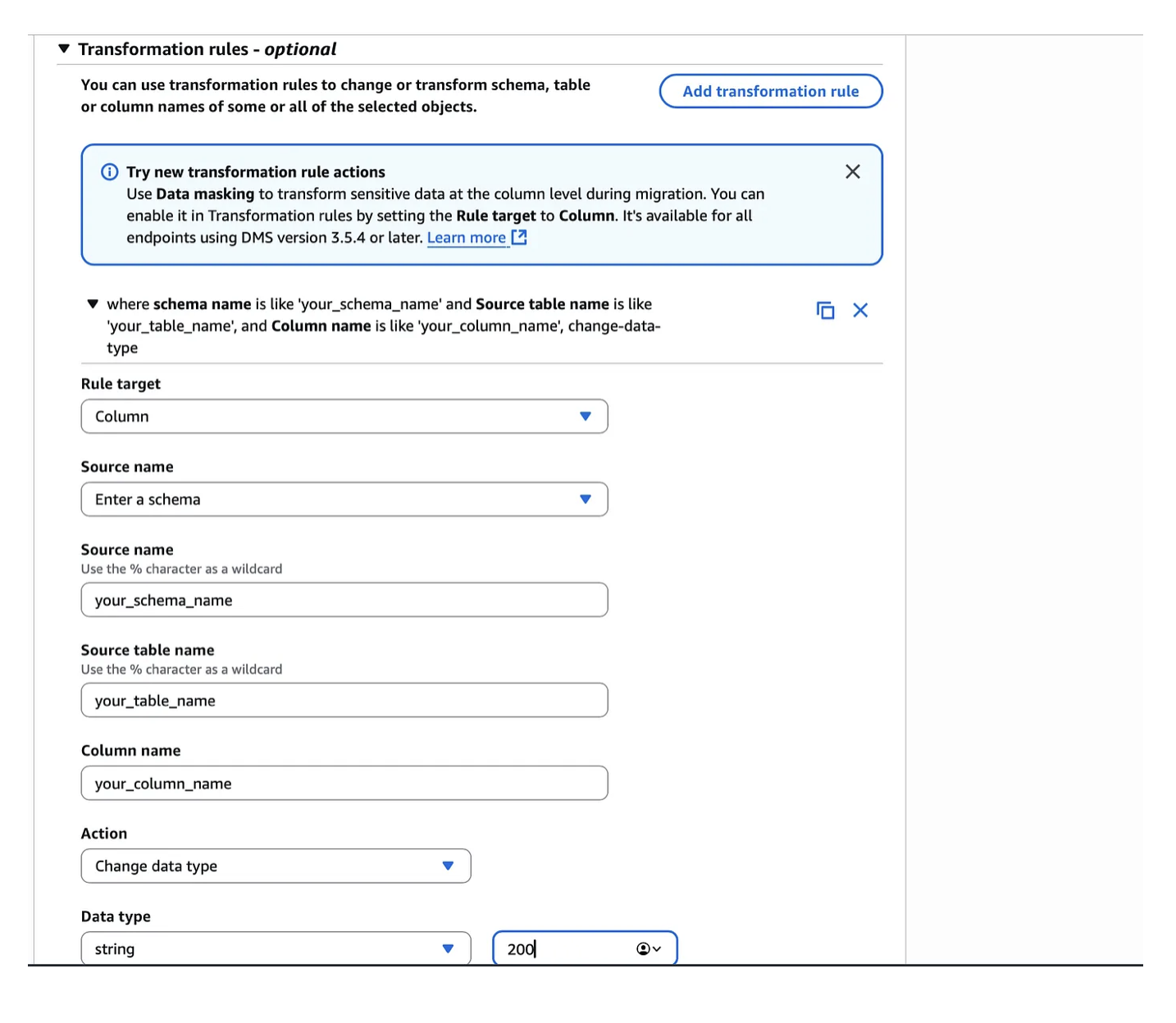Collapse the Transformation rules - optional section

click(x=63, y=48)
